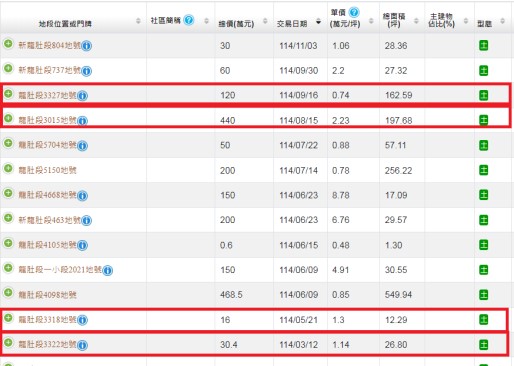514x366 pixels.
Task: Click green land-type icon in 114/06/15 row
Action: coord(483,245)
